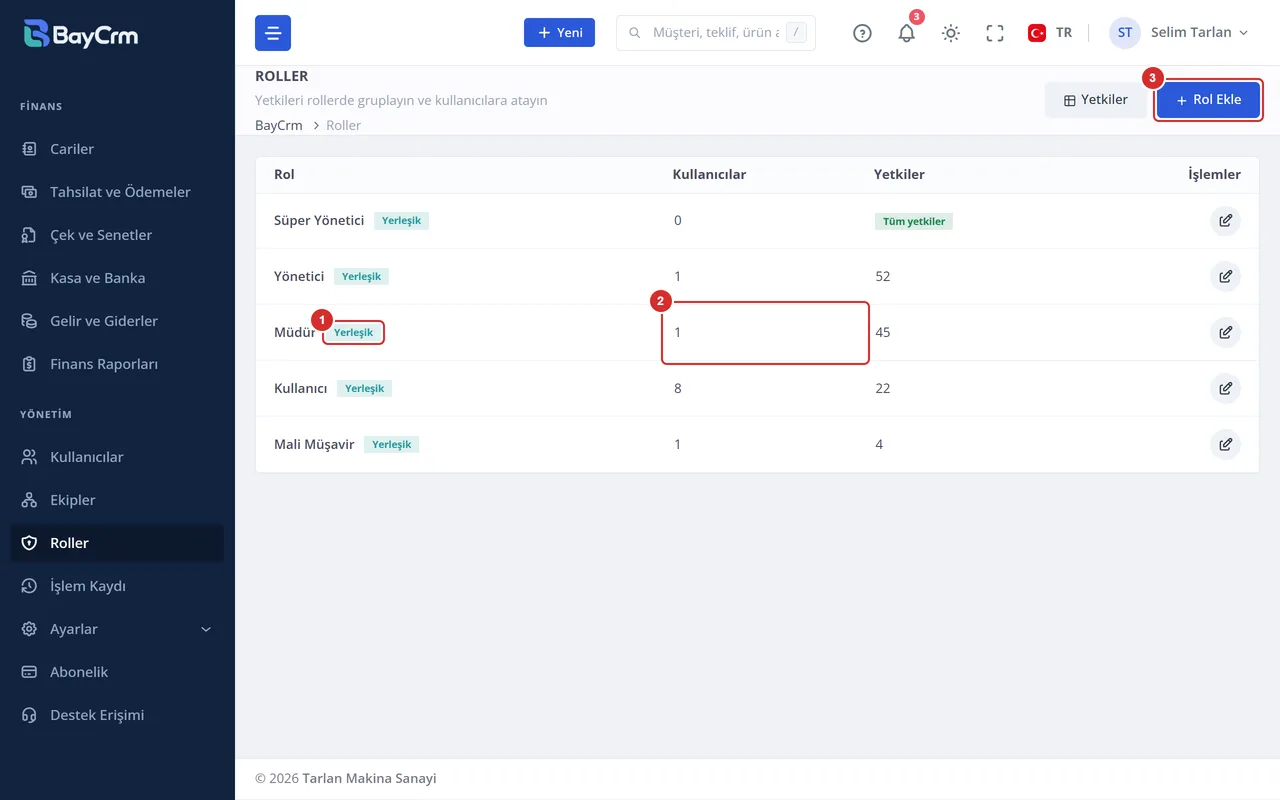Open Destek Erişimi
This screenshot has height=800, width=1280.
pos(117,715)
